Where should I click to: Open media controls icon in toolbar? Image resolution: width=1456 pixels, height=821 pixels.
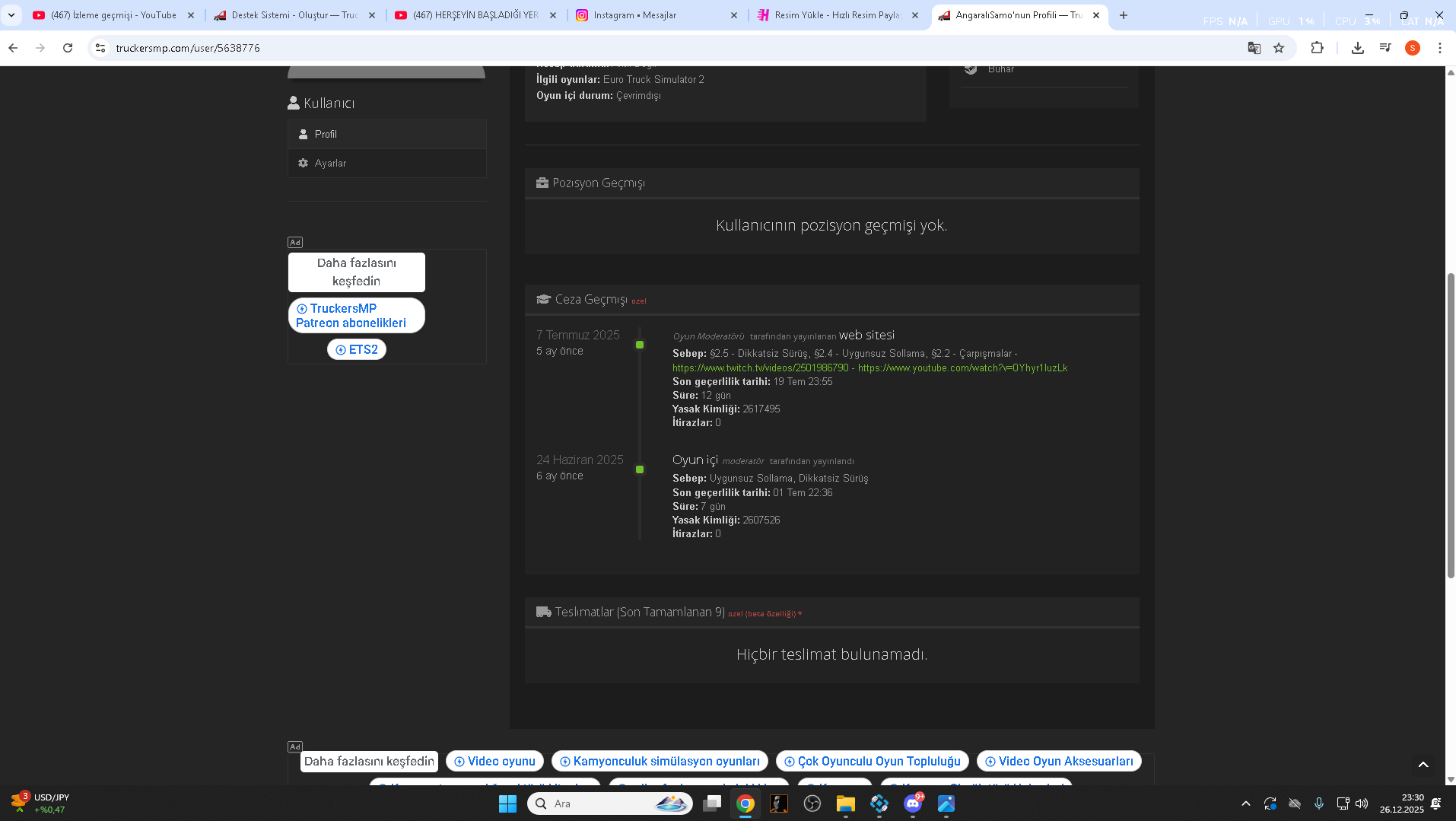pos(1385,48)
